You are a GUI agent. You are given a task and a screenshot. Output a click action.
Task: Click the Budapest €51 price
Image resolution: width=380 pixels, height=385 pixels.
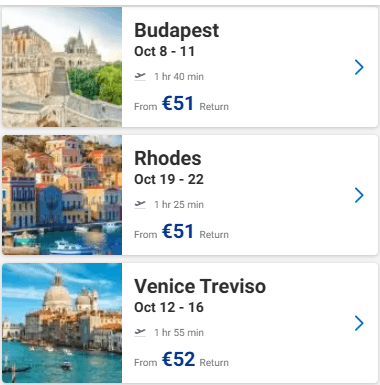pos(178,103)
